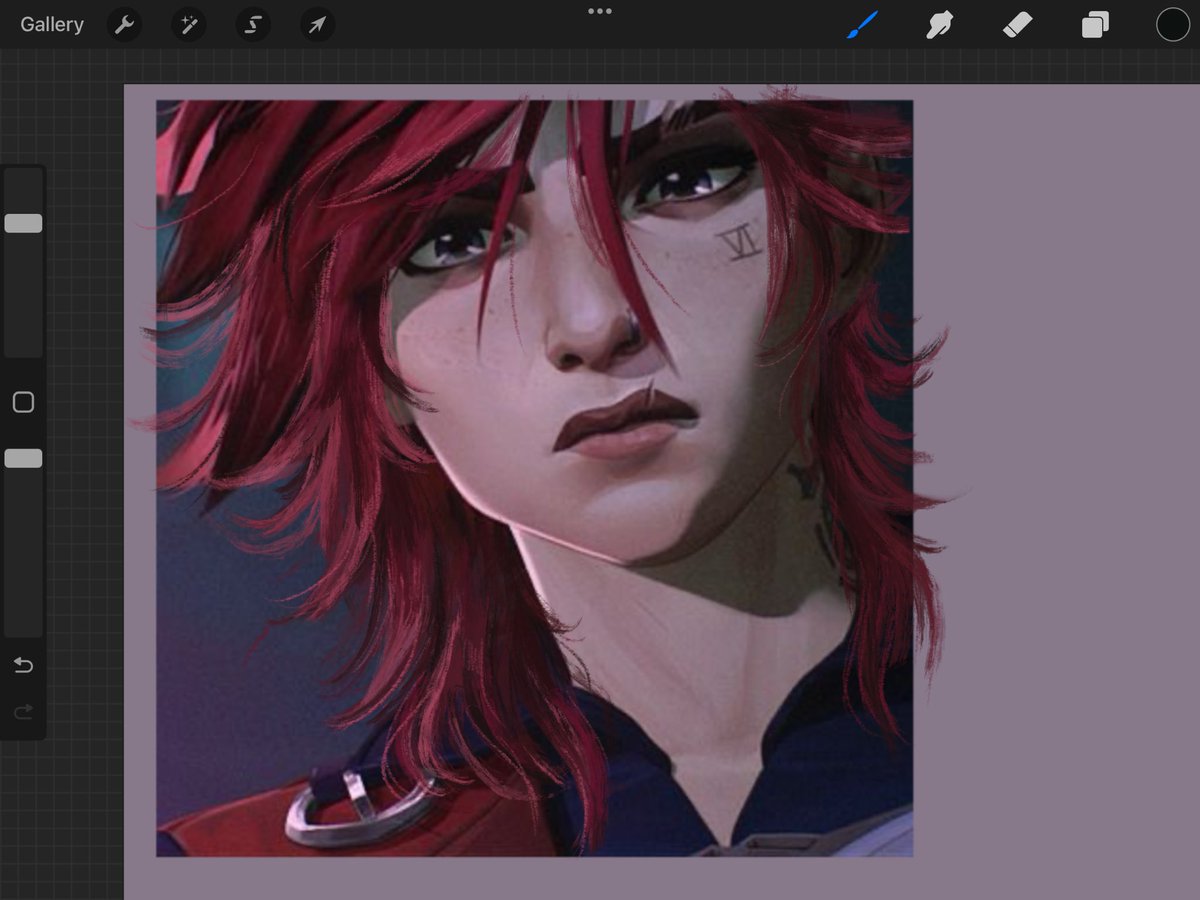
Task: Select the Paint brush tool
Action: tap(862, 25)
